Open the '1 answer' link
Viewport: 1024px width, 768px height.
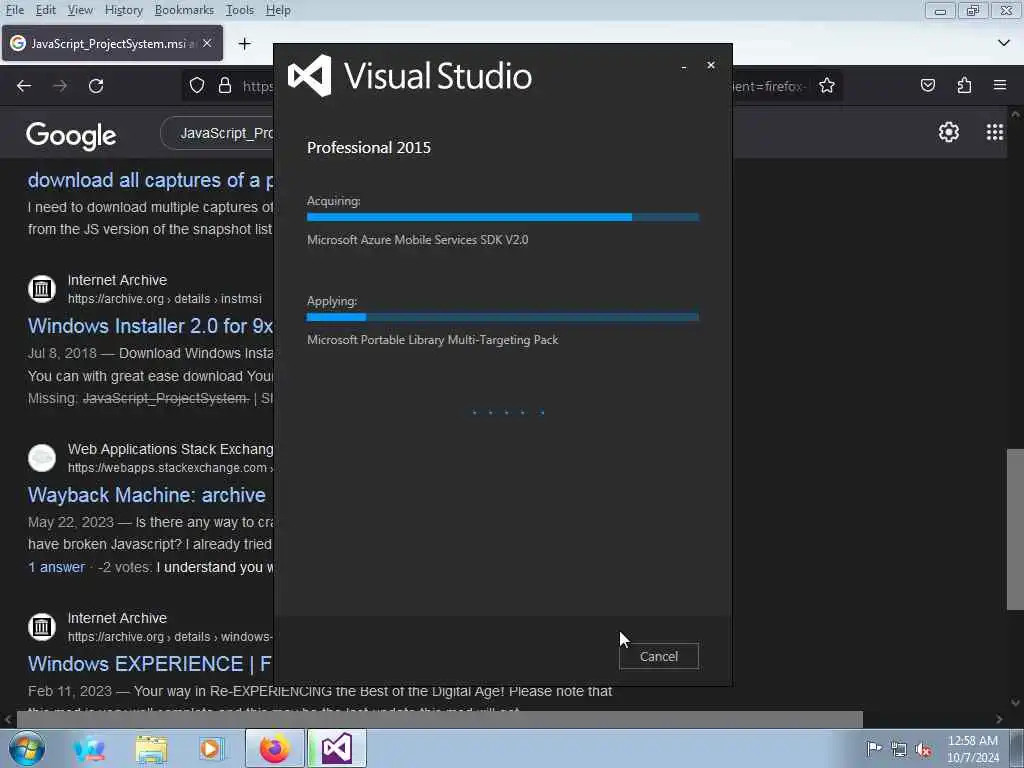coord(56,567)
